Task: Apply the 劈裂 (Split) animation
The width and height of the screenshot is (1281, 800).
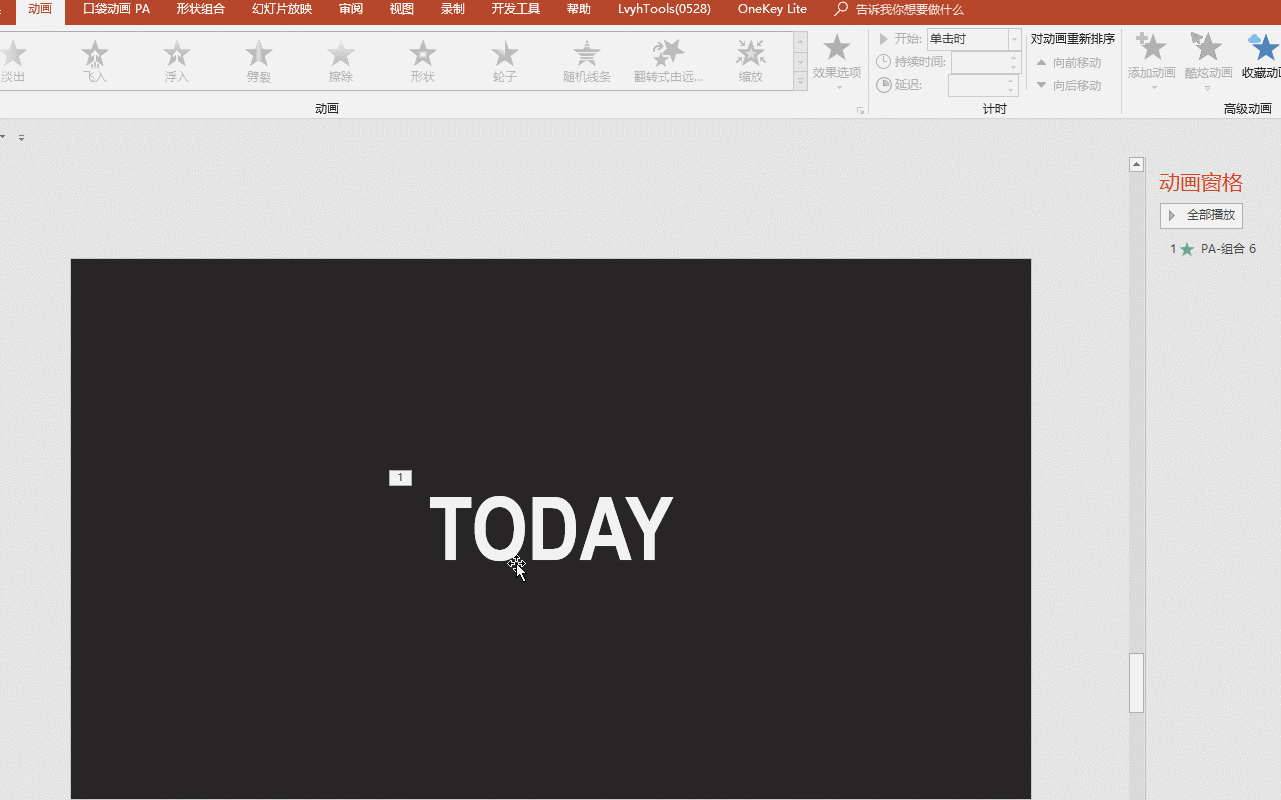Action: coord(259,60)
